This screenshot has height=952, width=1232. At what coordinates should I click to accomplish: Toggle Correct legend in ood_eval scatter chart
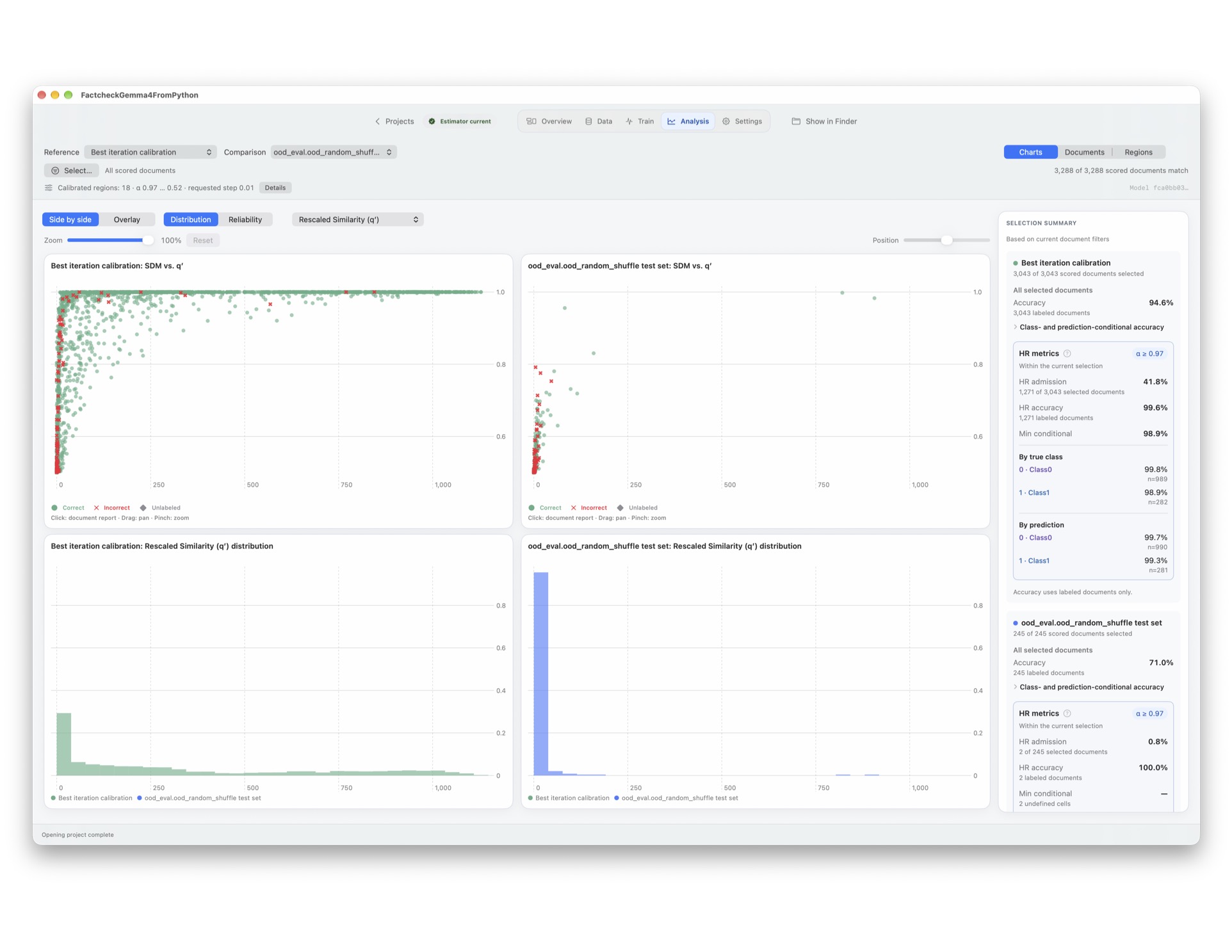coord(545,508)
